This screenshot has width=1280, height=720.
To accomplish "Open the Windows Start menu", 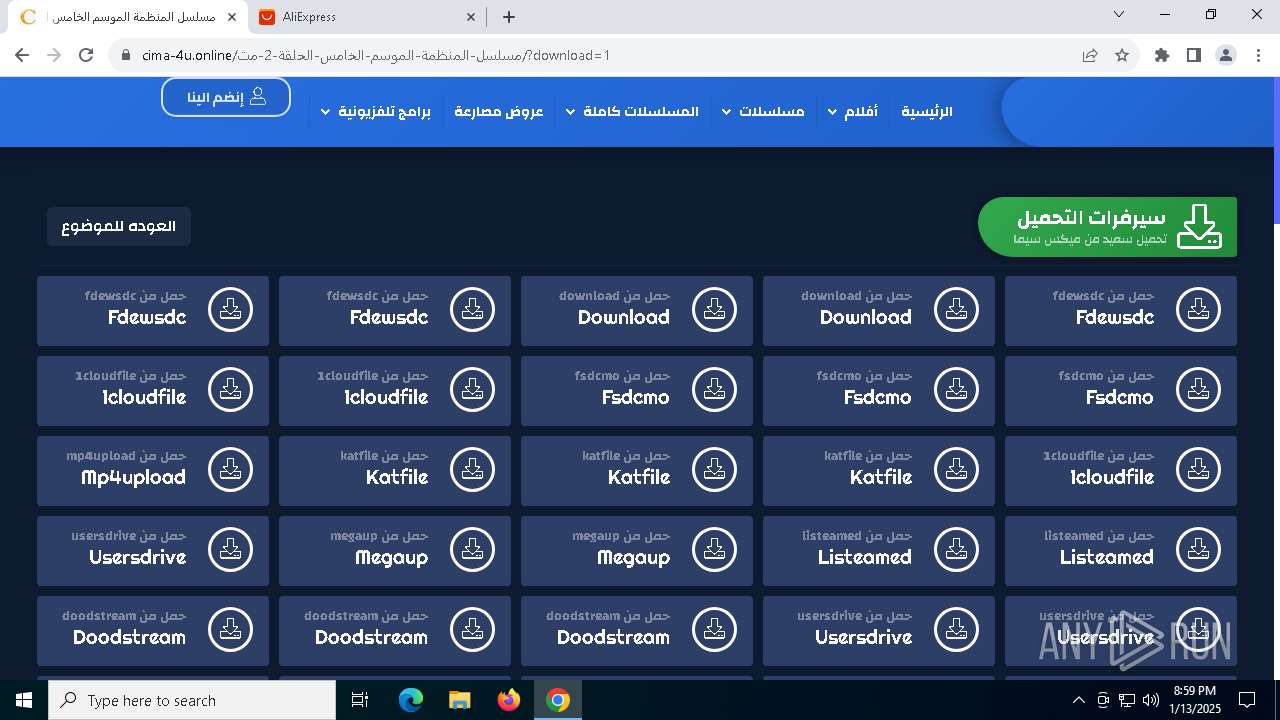I will [24, 700].
